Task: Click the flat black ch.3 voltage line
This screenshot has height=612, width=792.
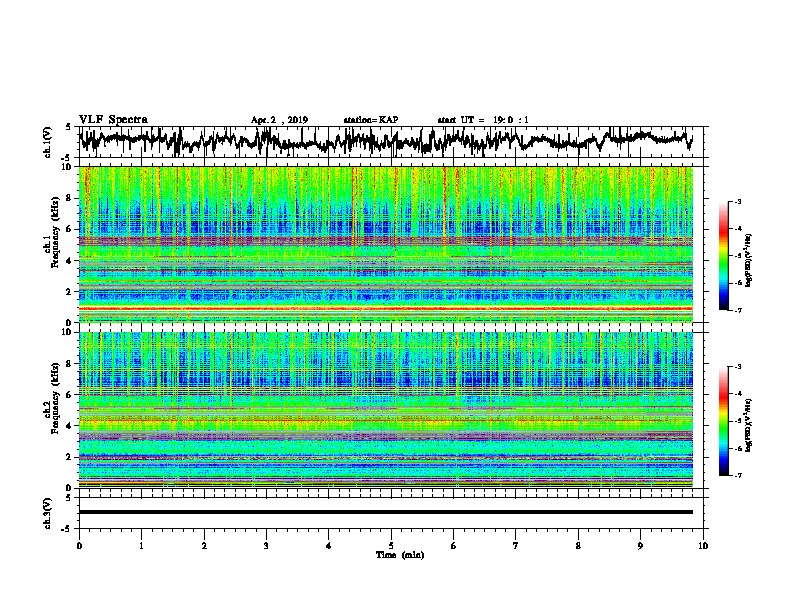Action: (385, 512)
